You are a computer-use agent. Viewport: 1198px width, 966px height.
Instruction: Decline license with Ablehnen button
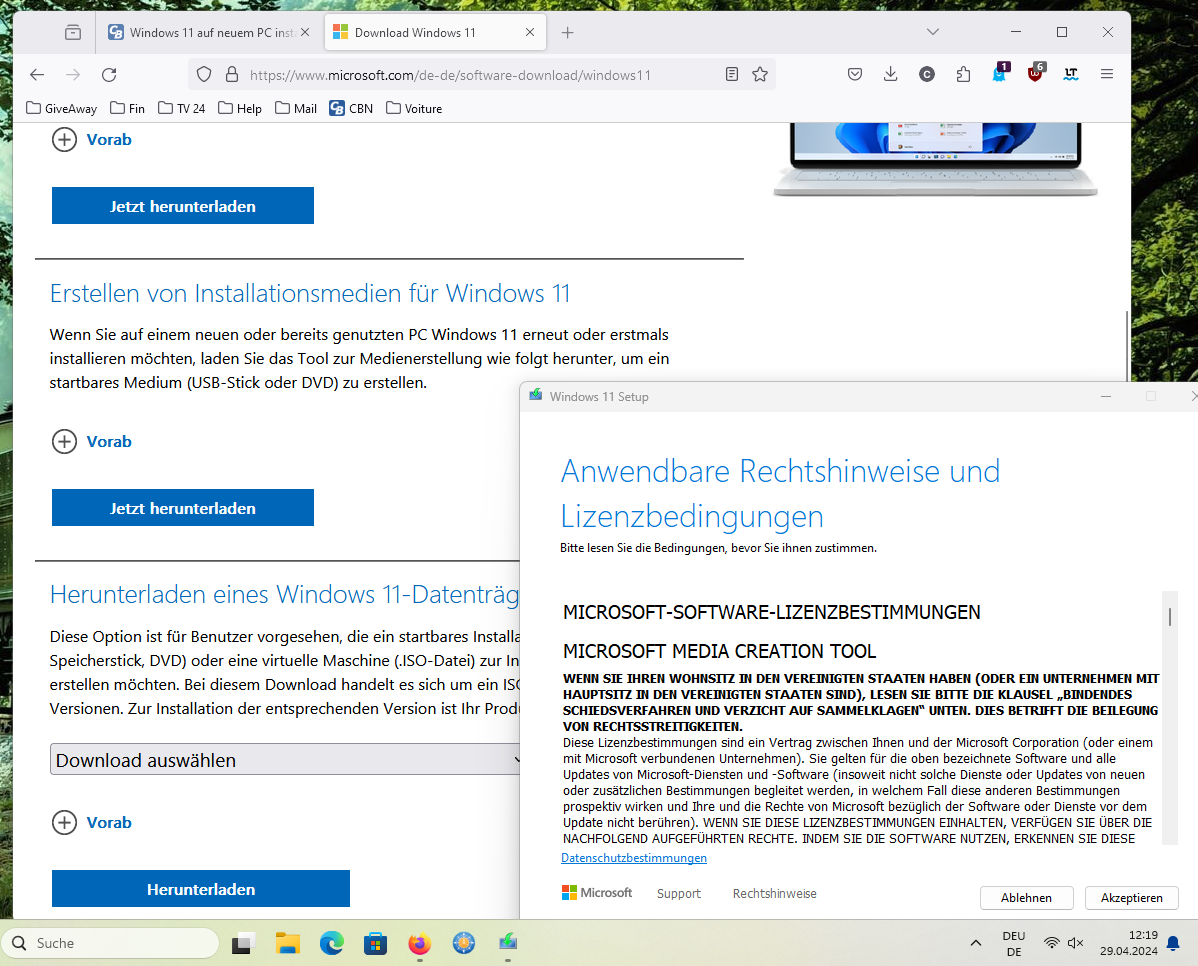1026,897
